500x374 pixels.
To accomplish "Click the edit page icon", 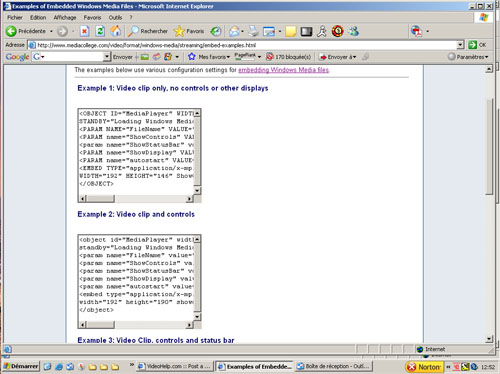I will 269,31.
